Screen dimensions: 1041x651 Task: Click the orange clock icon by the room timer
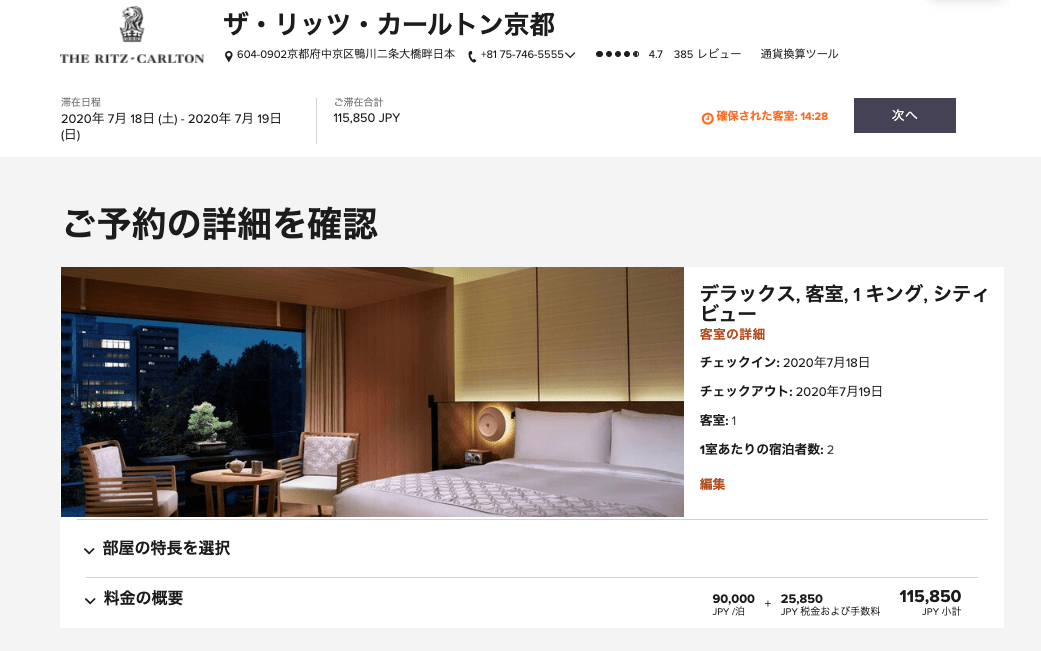[x=708, y=118]
